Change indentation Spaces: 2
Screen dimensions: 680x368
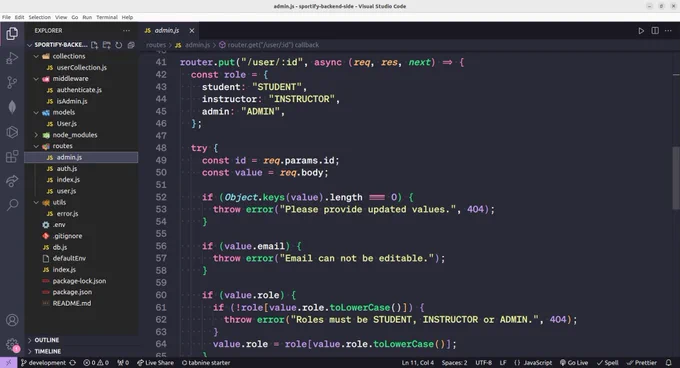[454, 363]
